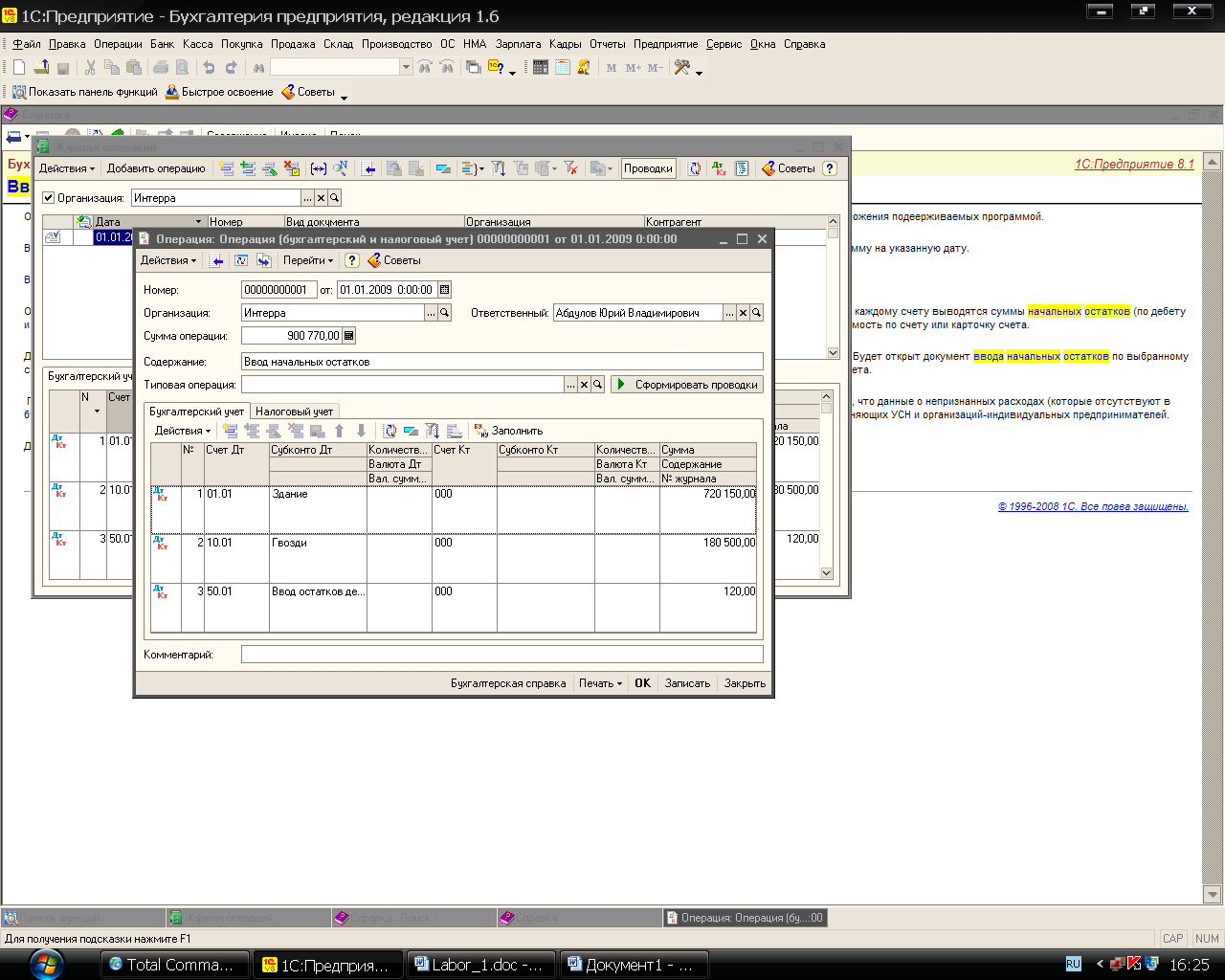
Task: Expand Печать dropdown at bottom of operation
Action: pos(601,683)
